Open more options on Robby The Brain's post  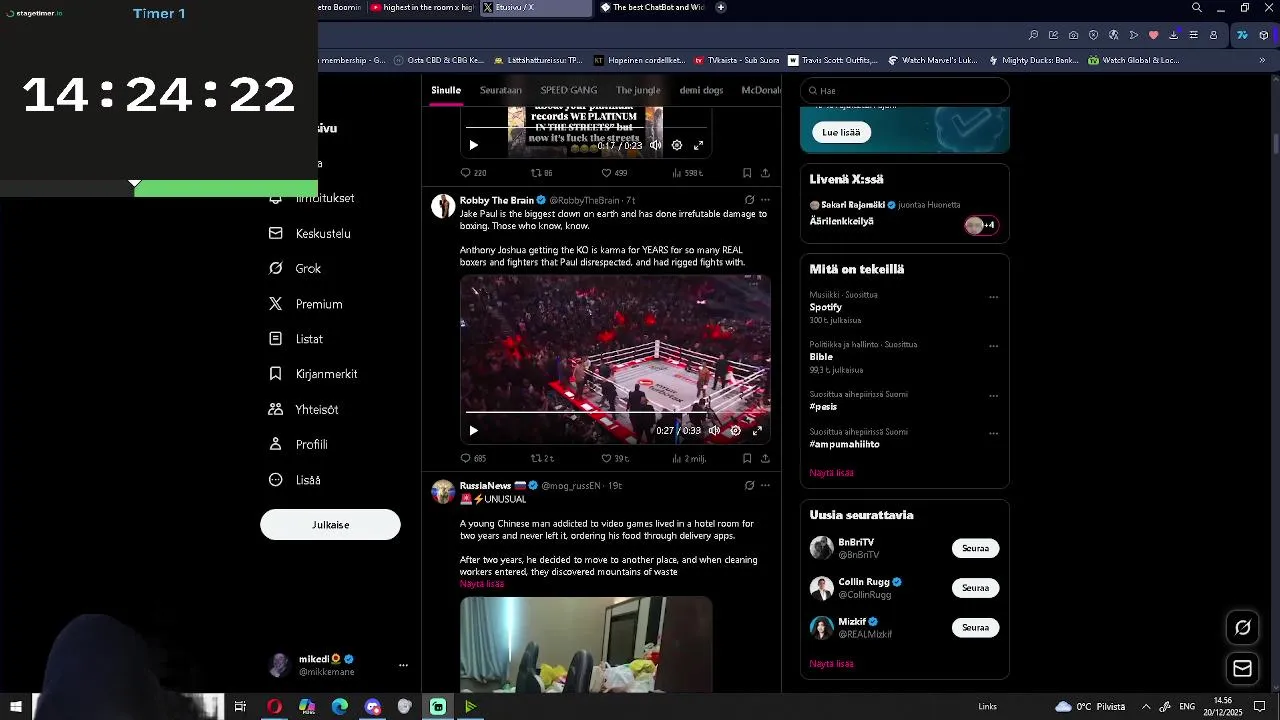[x=765, y=200]
